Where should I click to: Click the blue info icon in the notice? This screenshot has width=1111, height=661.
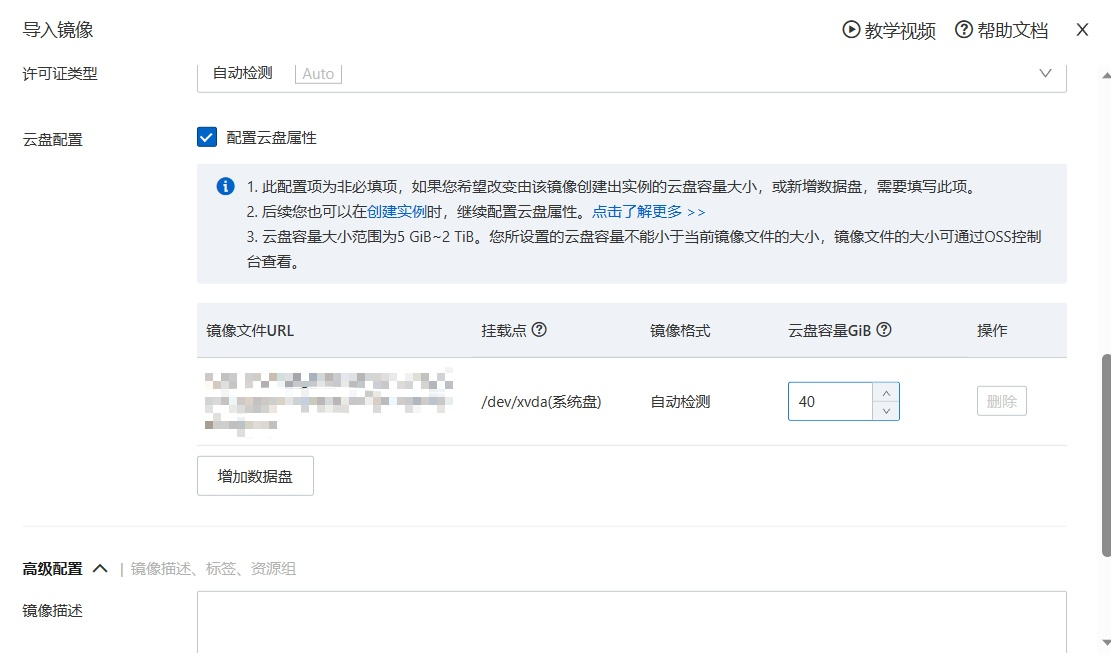(226, 187)
